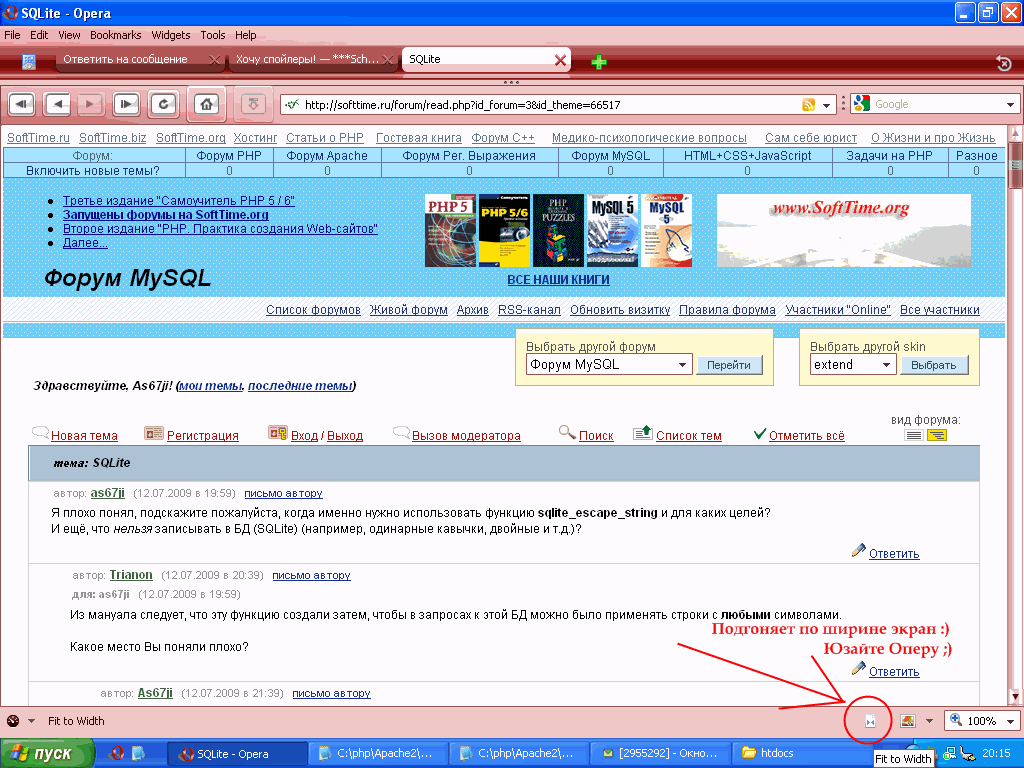Click the Wand login button in toolbar
Viewport: 1024px width, 768px height.
coord(253,104)
